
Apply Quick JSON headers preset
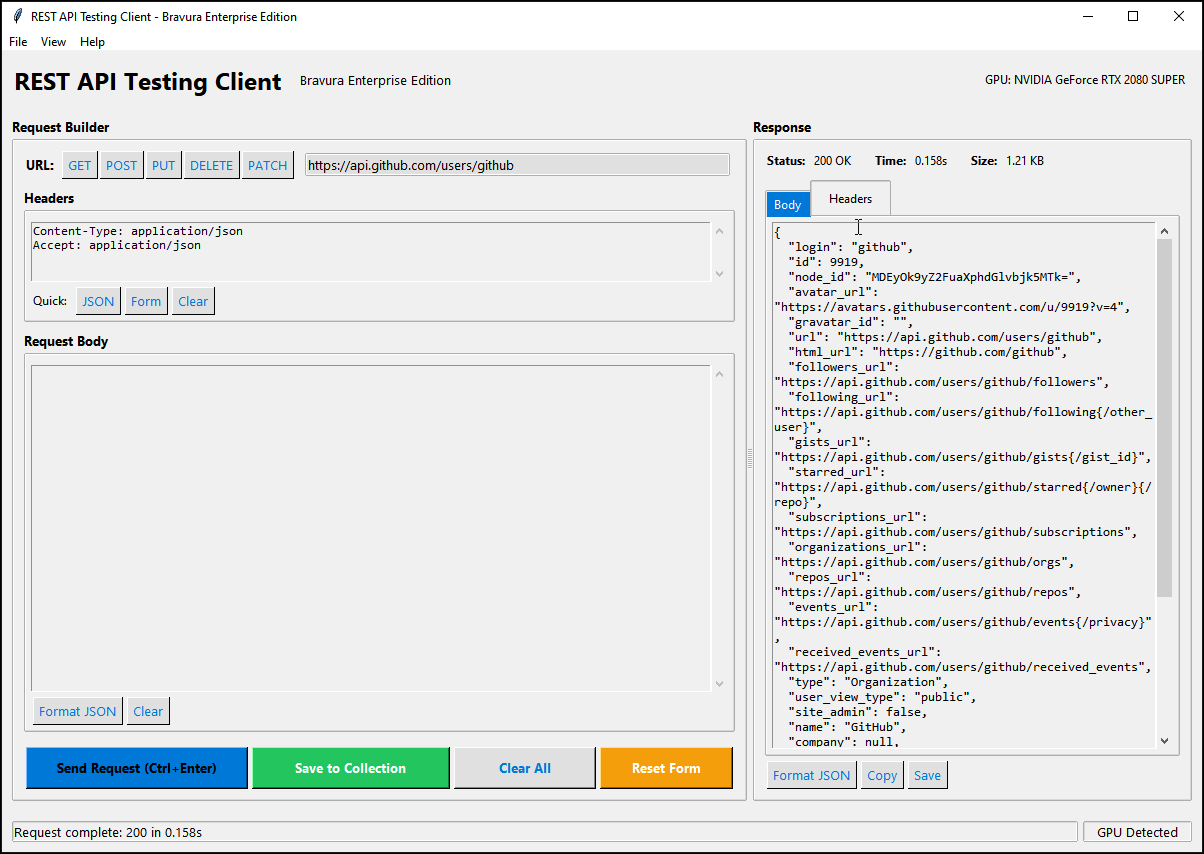(97, 300)
